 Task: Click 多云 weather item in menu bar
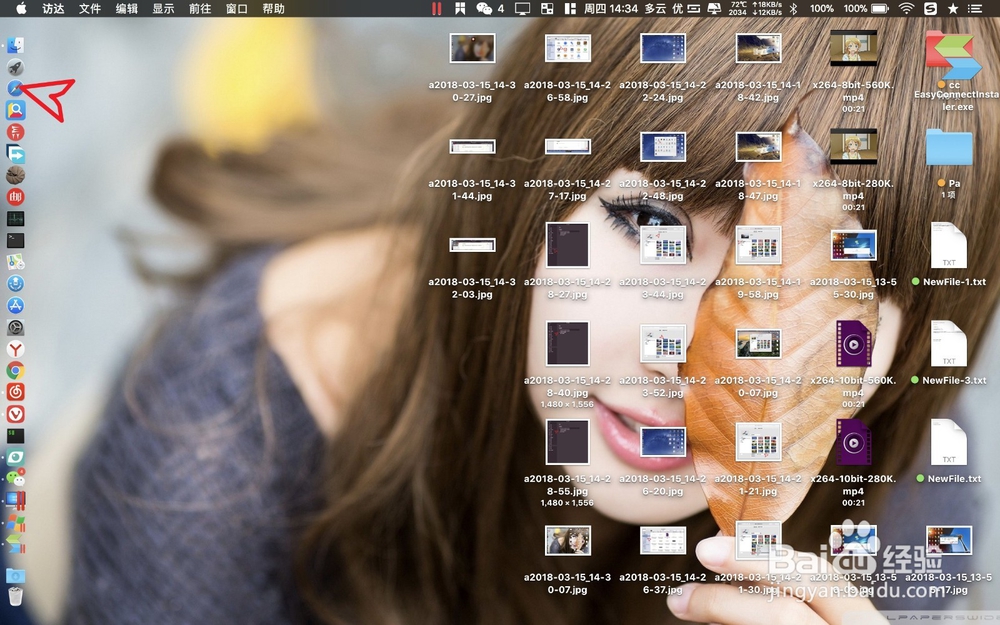[x=655, y=8]
